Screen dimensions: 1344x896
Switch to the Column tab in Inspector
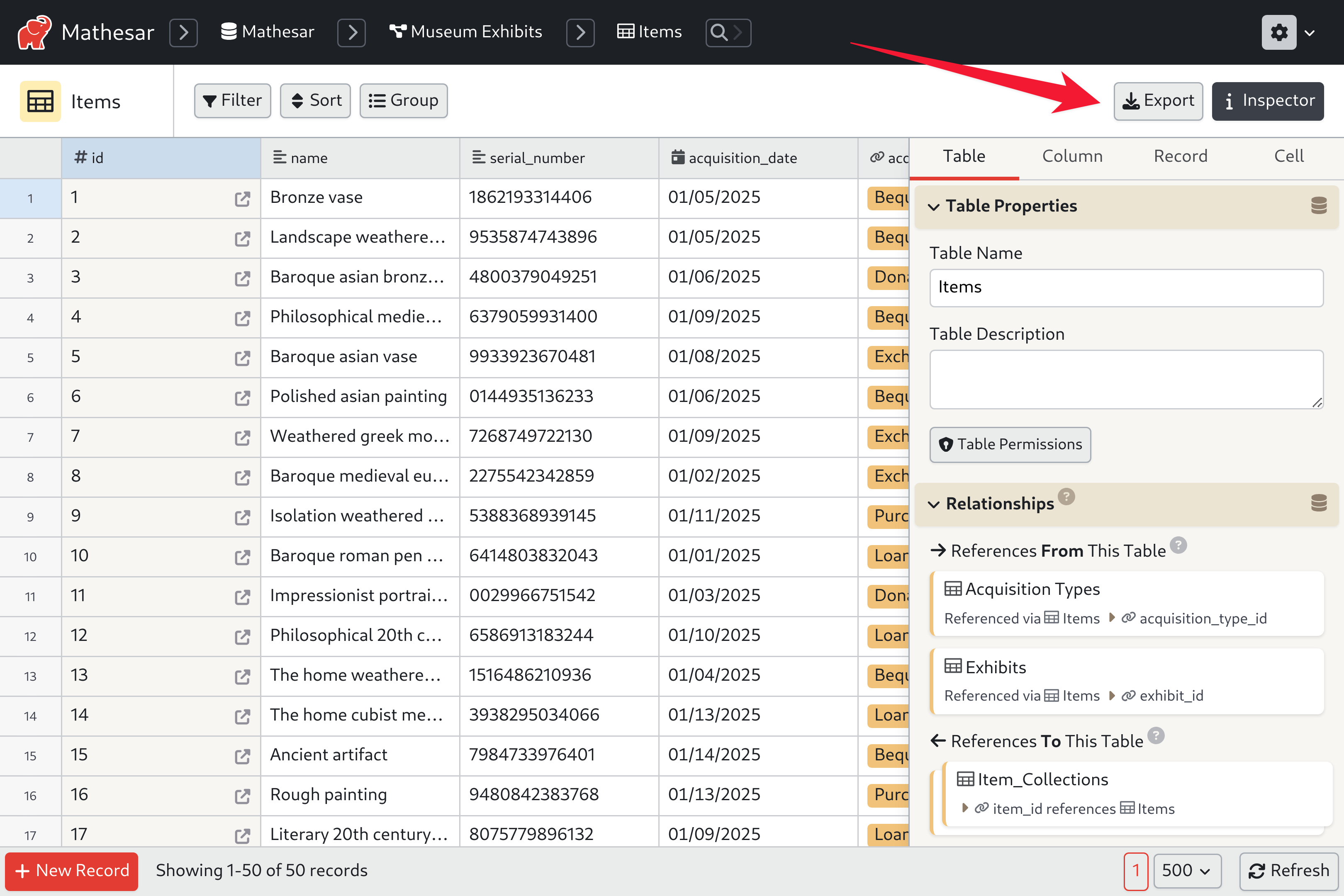click(x=1072, y=156)
